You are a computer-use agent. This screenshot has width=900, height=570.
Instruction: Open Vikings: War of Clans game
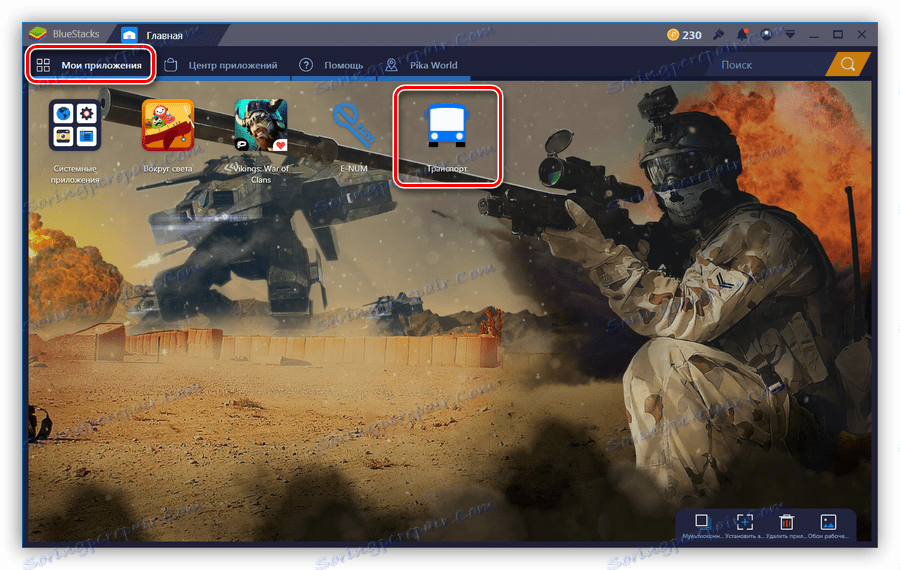(261, 125)
